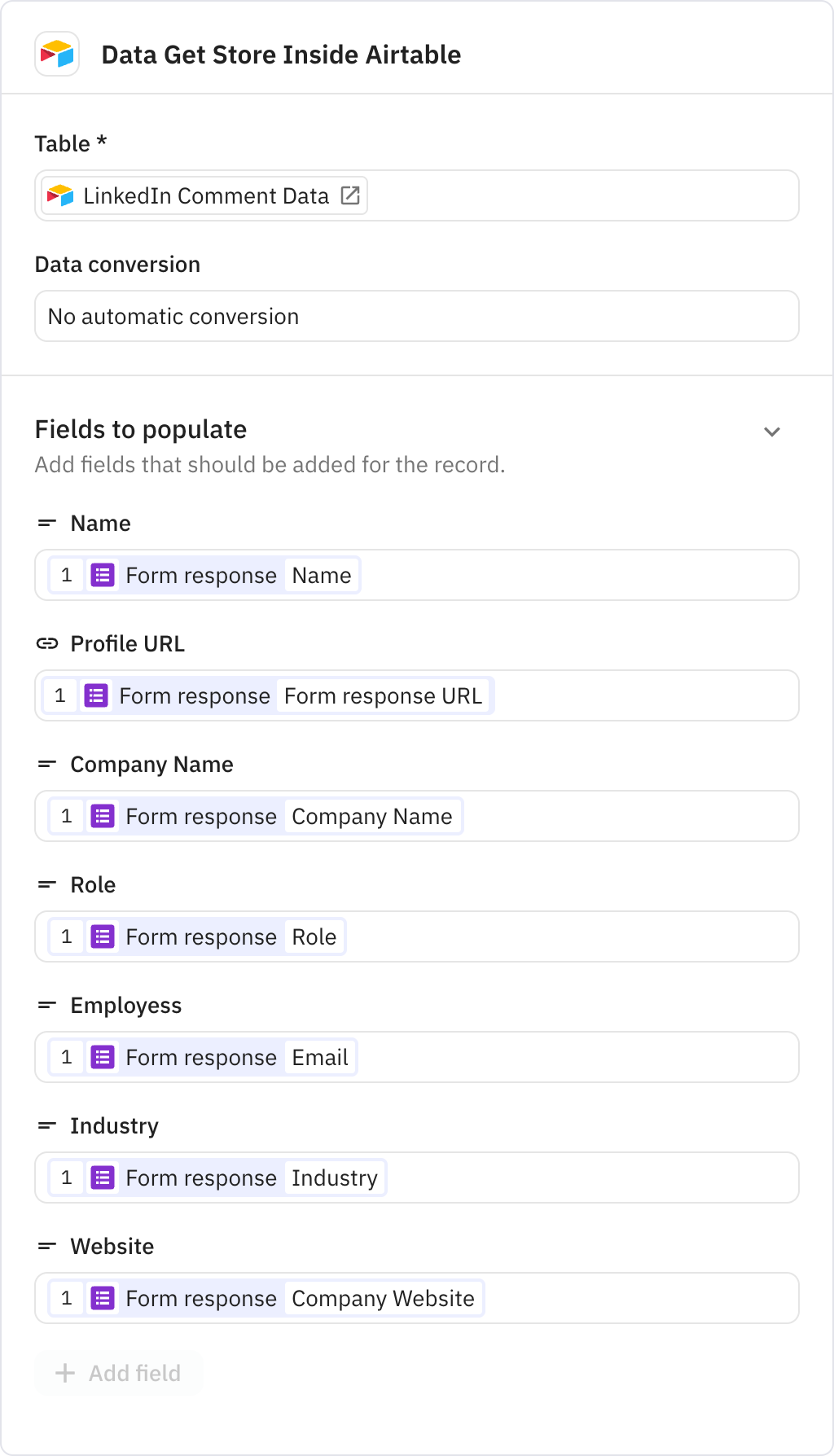Click inside the Role input field
The image size is (834, 1456).
tap(417, 936)
